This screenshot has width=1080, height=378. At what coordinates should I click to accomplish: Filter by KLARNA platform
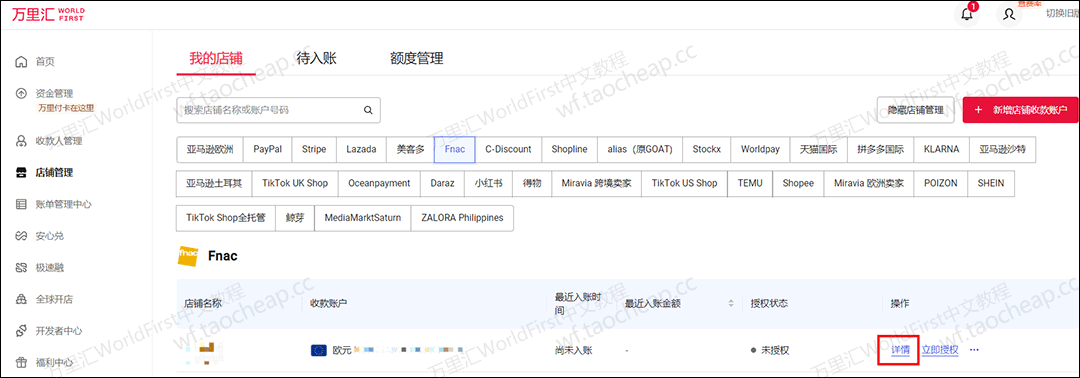[942, 149]
